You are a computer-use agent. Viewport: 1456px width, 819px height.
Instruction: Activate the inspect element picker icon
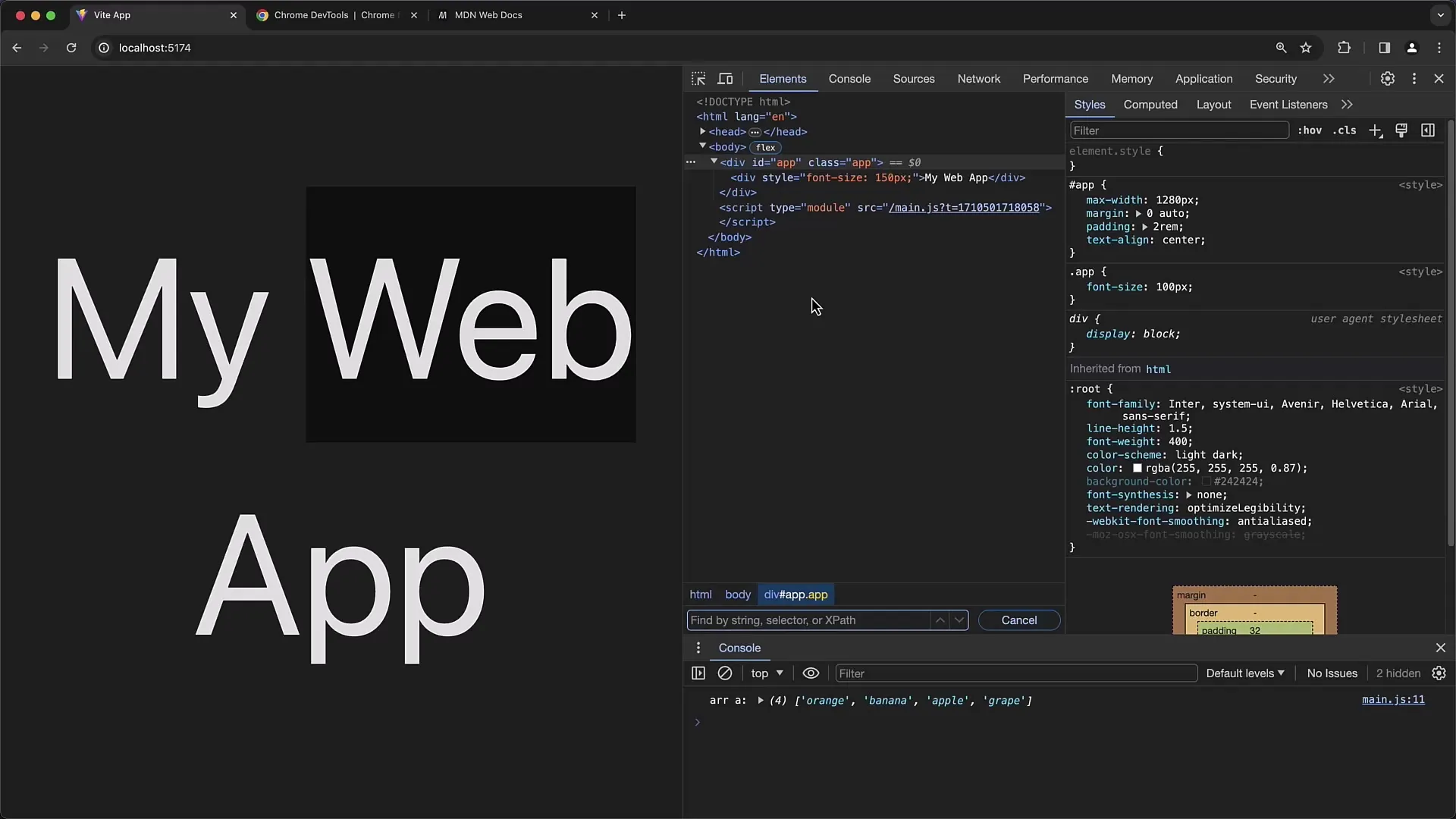(x=698, y=79)
